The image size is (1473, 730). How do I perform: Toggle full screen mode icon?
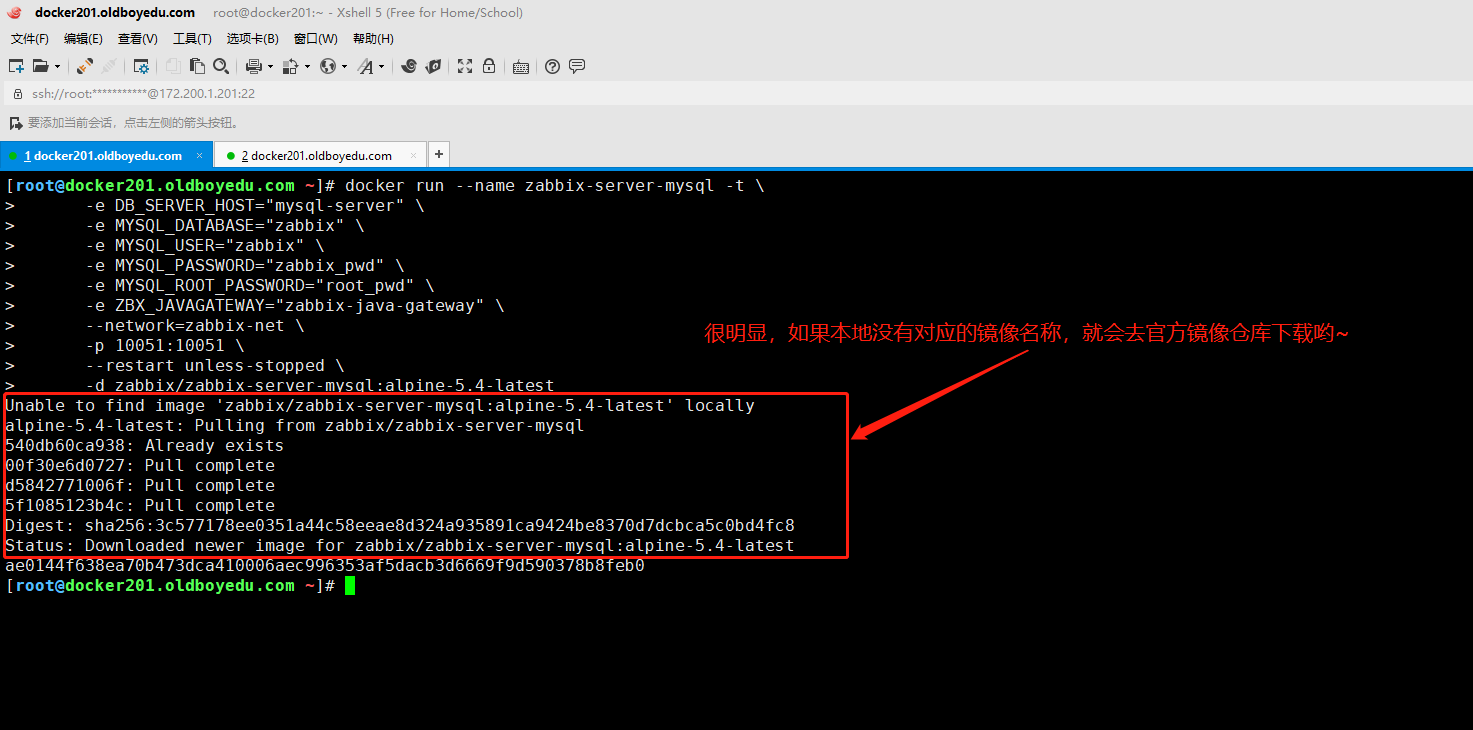pyautogui.click(x=465, y=66)
